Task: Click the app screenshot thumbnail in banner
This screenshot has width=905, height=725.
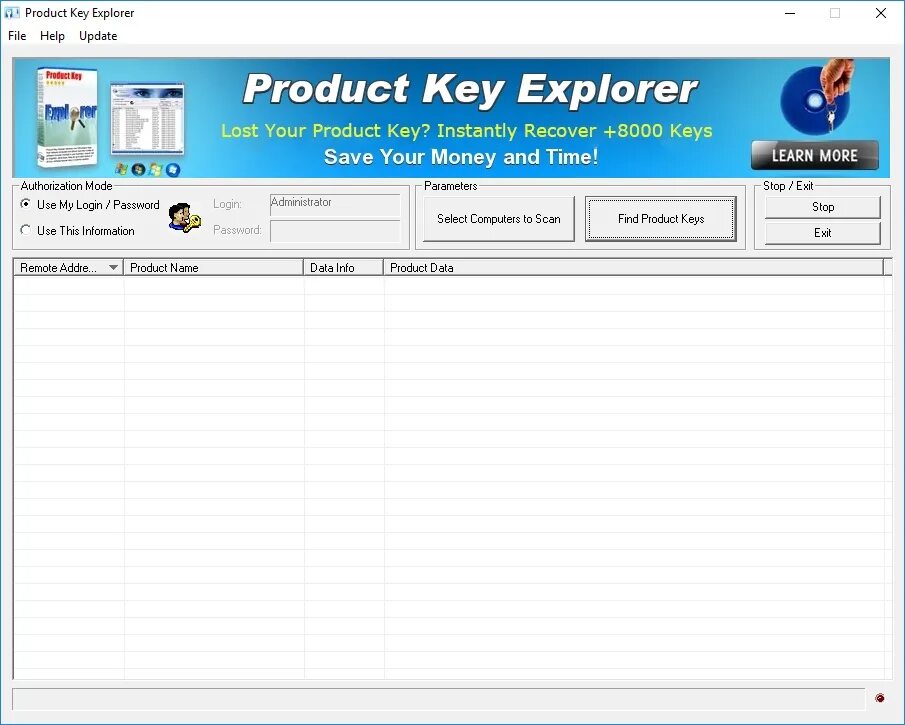Action: coord(148,119)
